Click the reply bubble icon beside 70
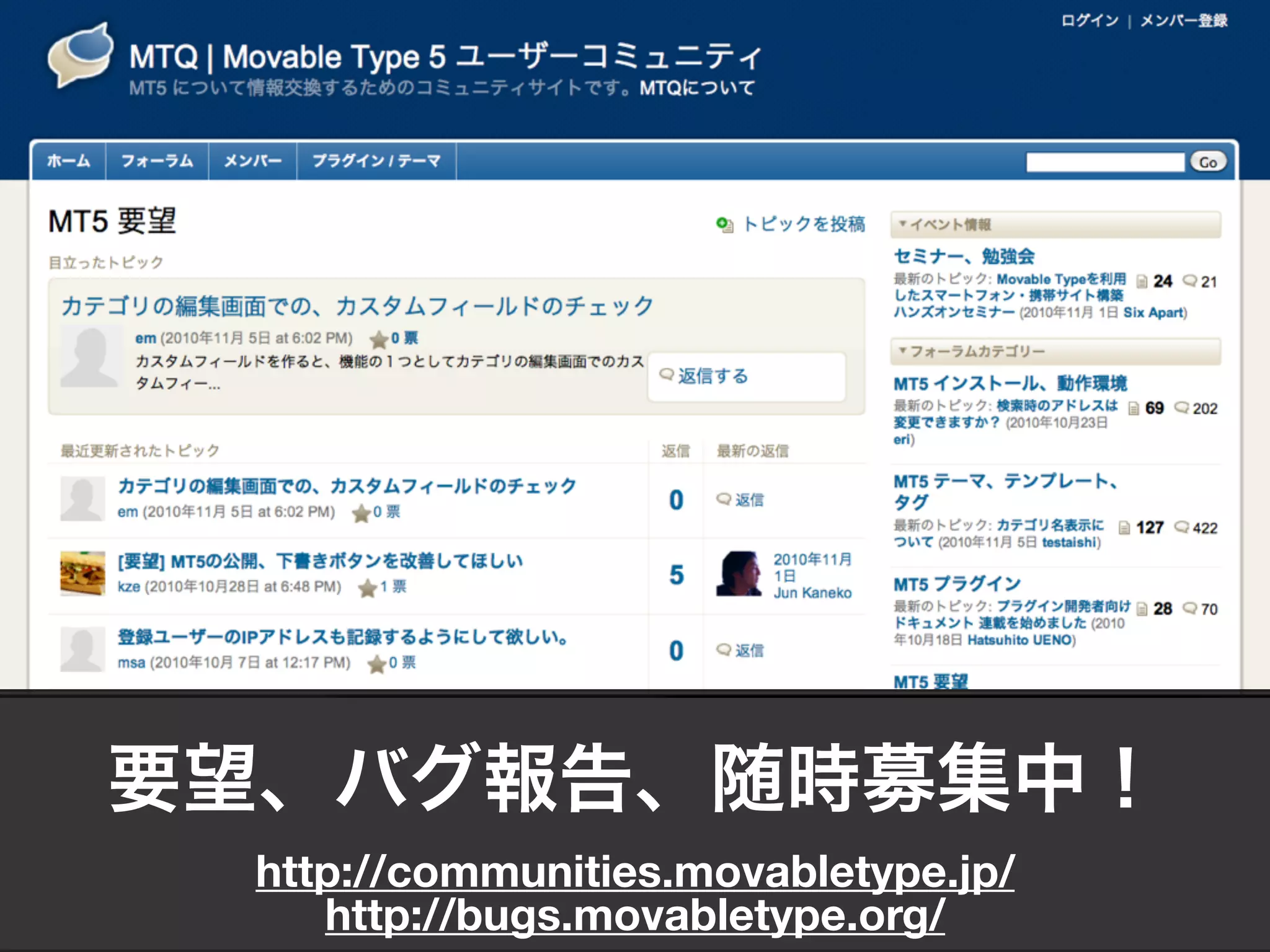 tap(1190, 608)
